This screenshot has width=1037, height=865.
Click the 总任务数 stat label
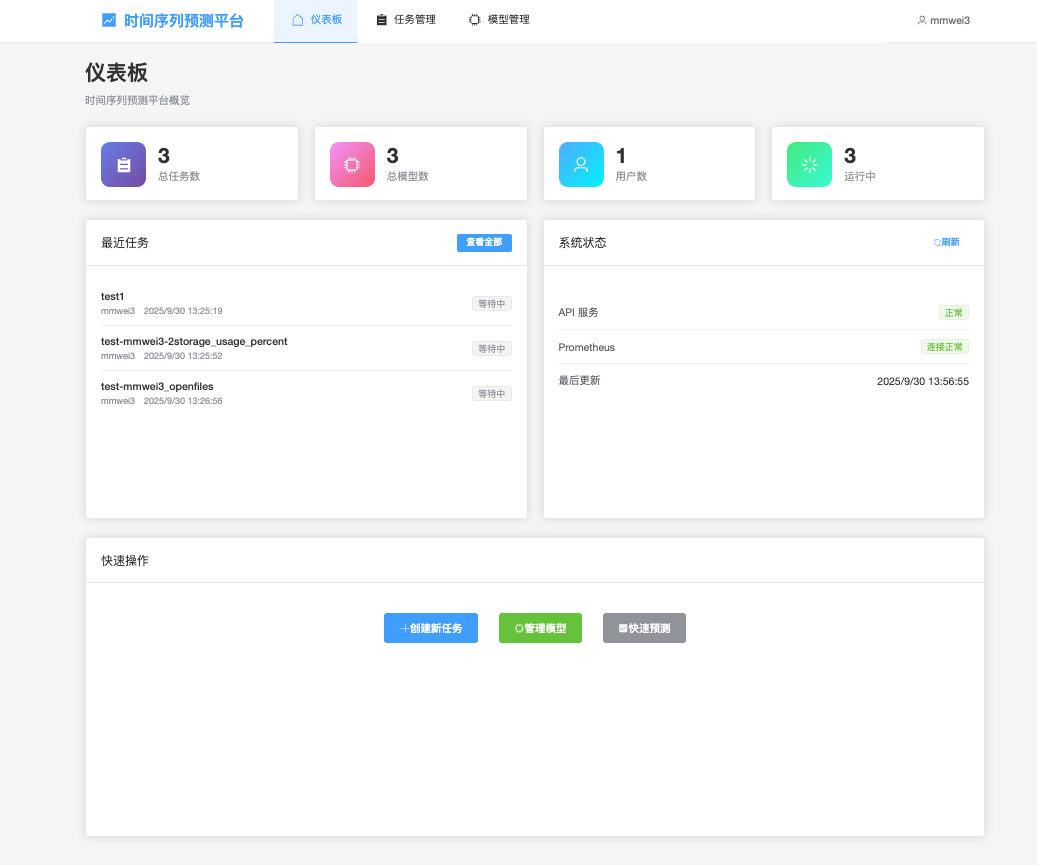tap(179, 177)
